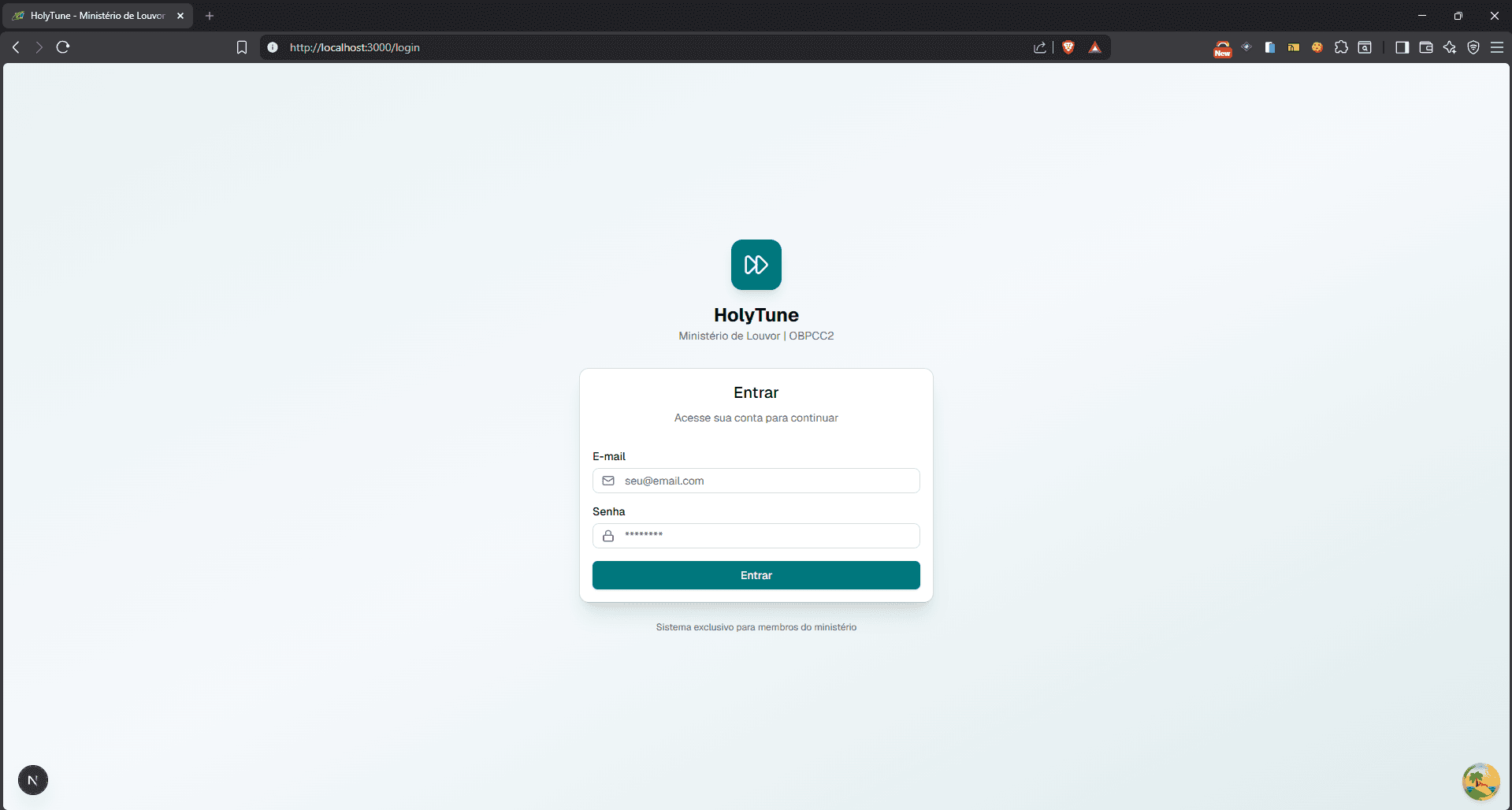The height and width of the screenshot is (810, 1512).
Task: Reload the page with refresh icon
Action: click(63, 47)
